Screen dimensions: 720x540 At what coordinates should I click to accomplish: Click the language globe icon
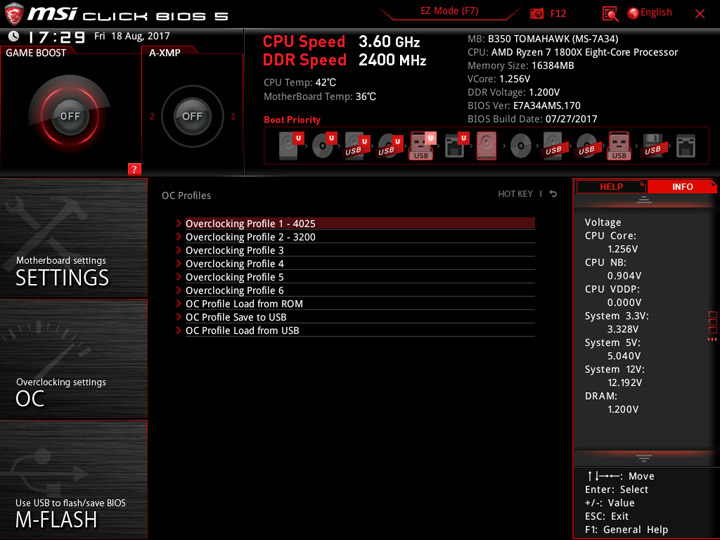tap(633, 13)
